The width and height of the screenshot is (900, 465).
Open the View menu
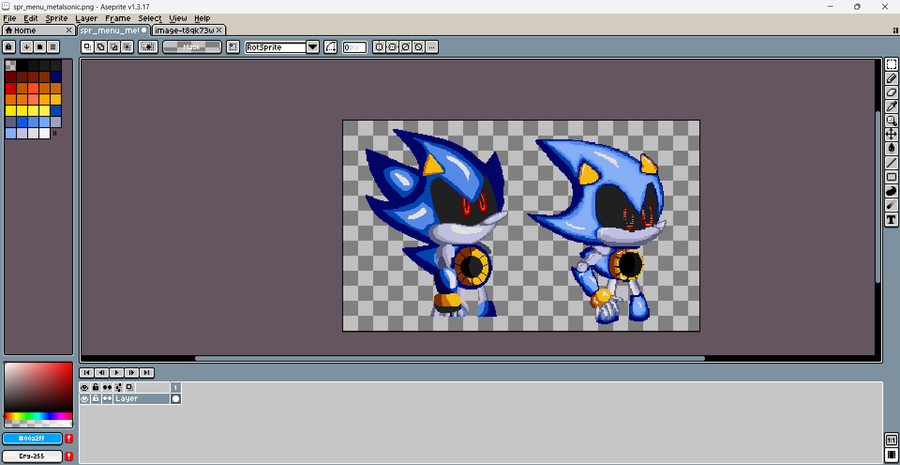click(178, 18)
